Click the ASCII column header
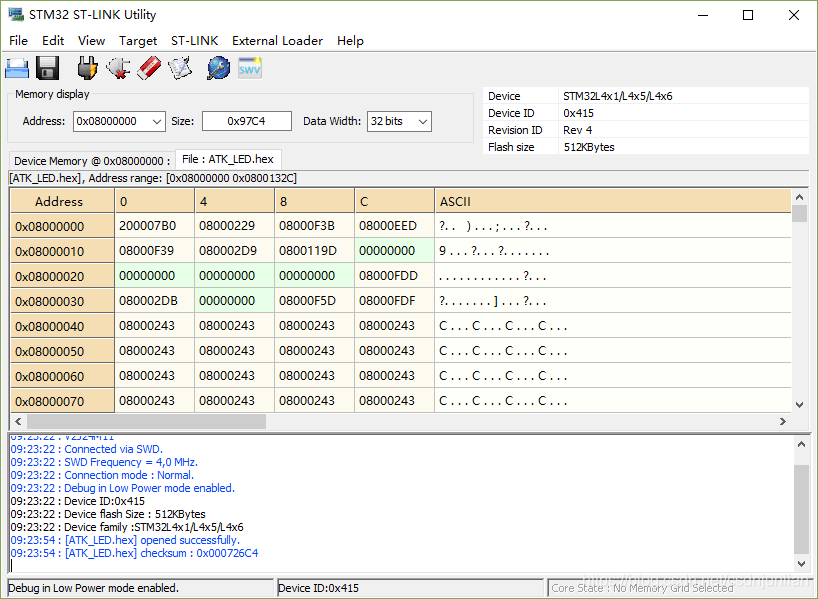This screenshot has height=599, width=818. tap(612, 201)
